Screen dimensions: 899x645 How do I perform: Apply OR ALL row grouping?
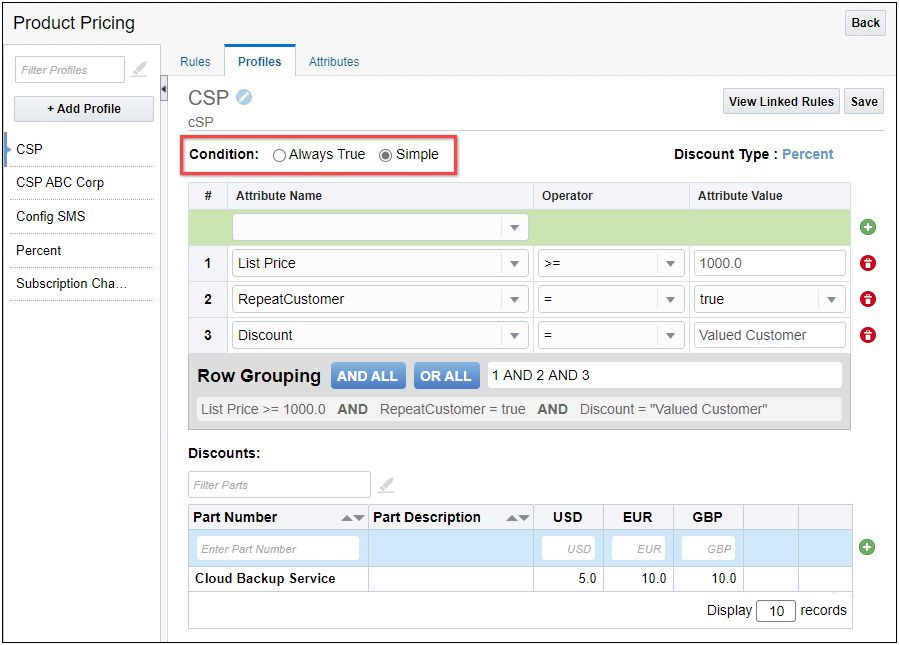(x=446, y=375)
